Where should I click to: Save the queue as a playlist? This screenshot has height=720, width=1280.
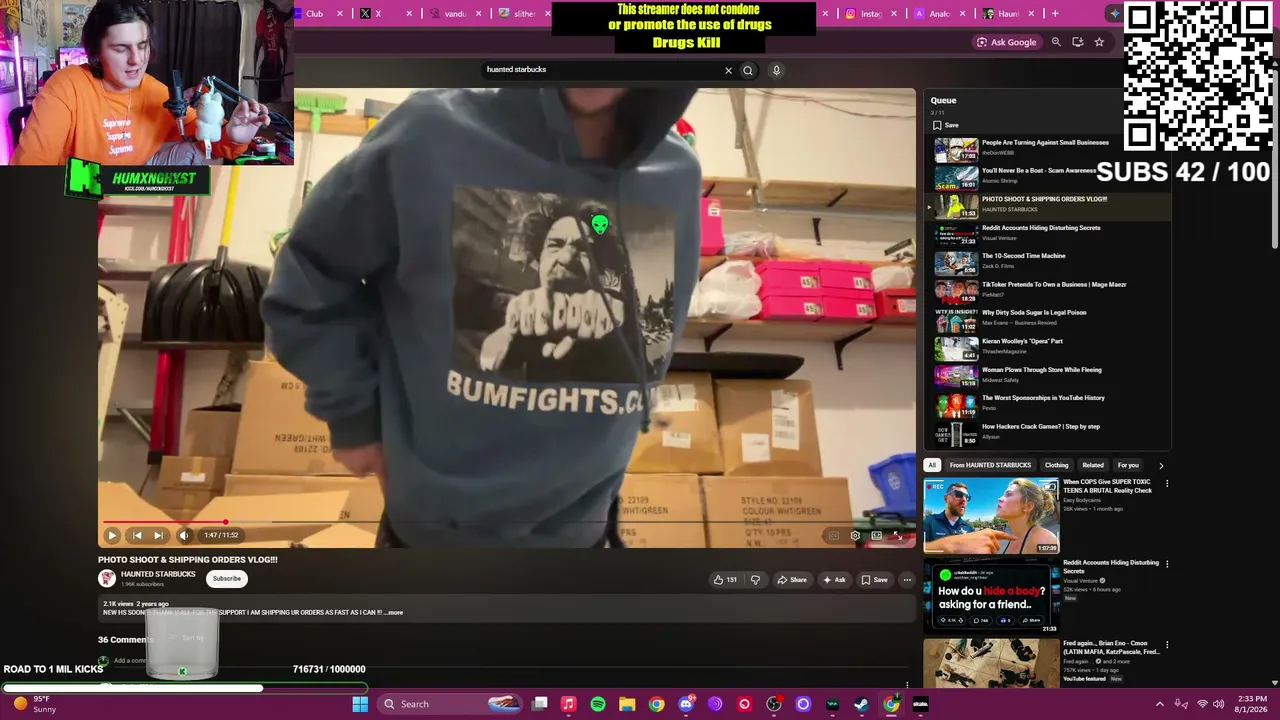[945, 125]
